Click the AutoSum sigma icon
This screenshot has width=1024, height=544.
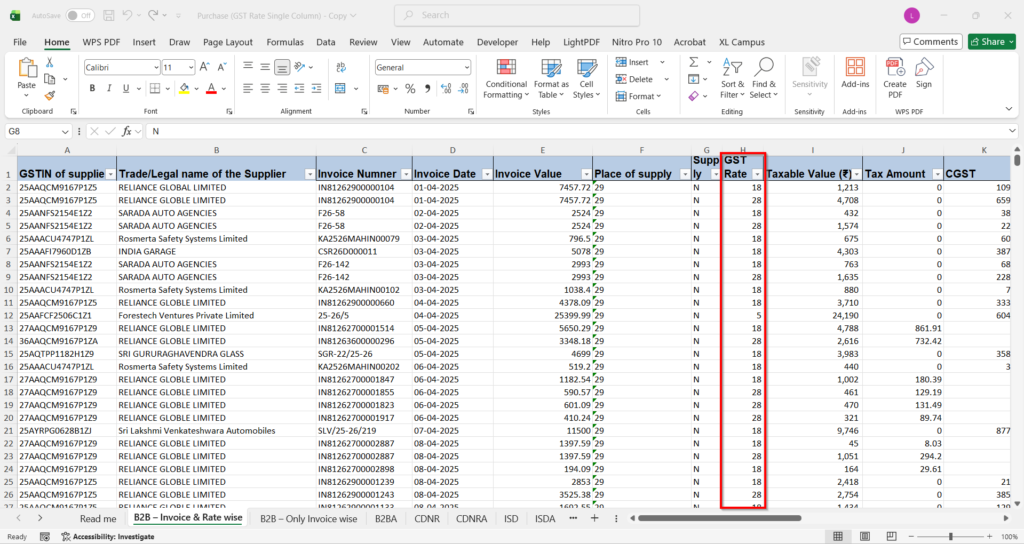tap(694, 62)
